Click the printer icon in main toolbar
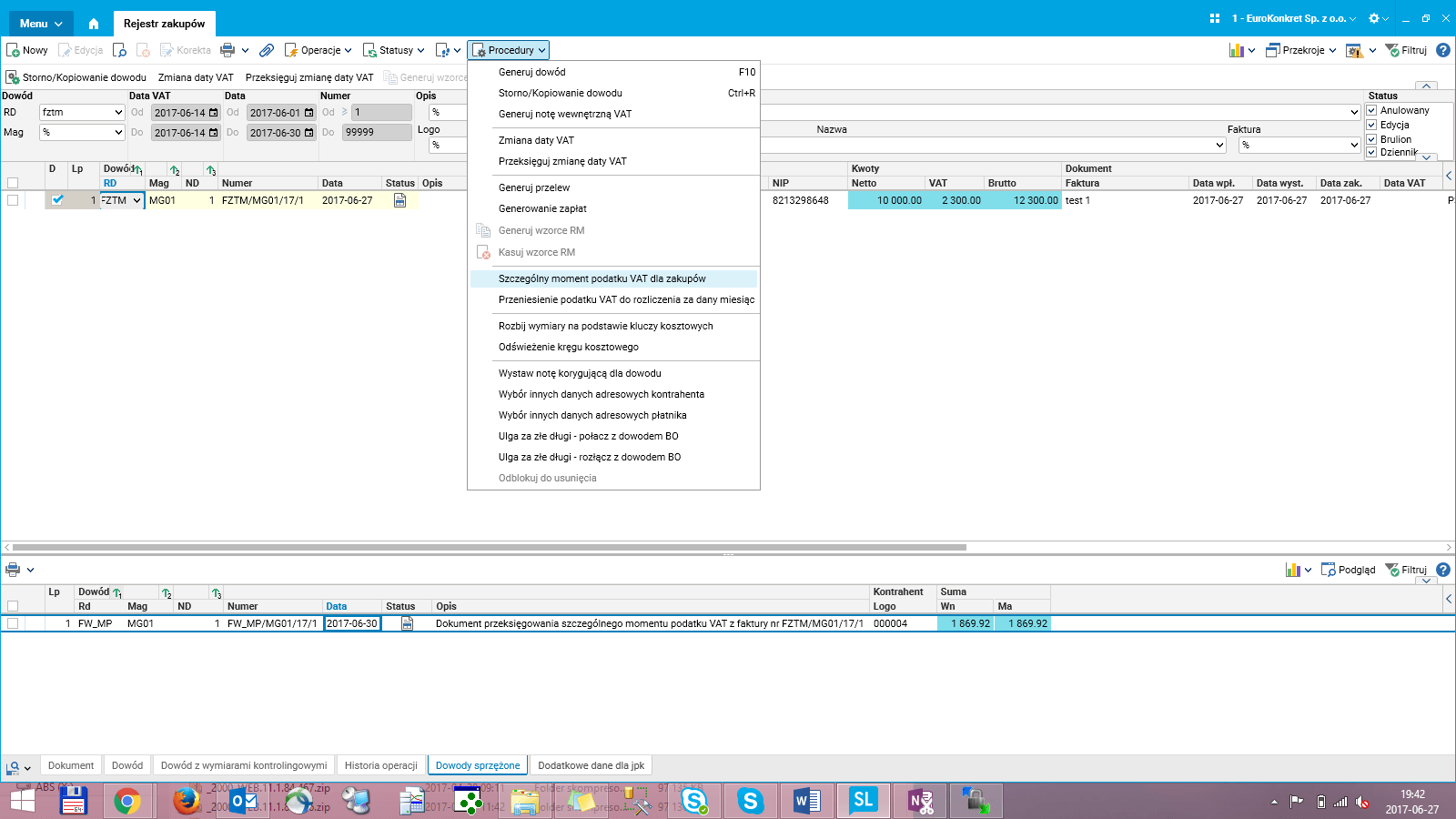 (x=227, y=50)
